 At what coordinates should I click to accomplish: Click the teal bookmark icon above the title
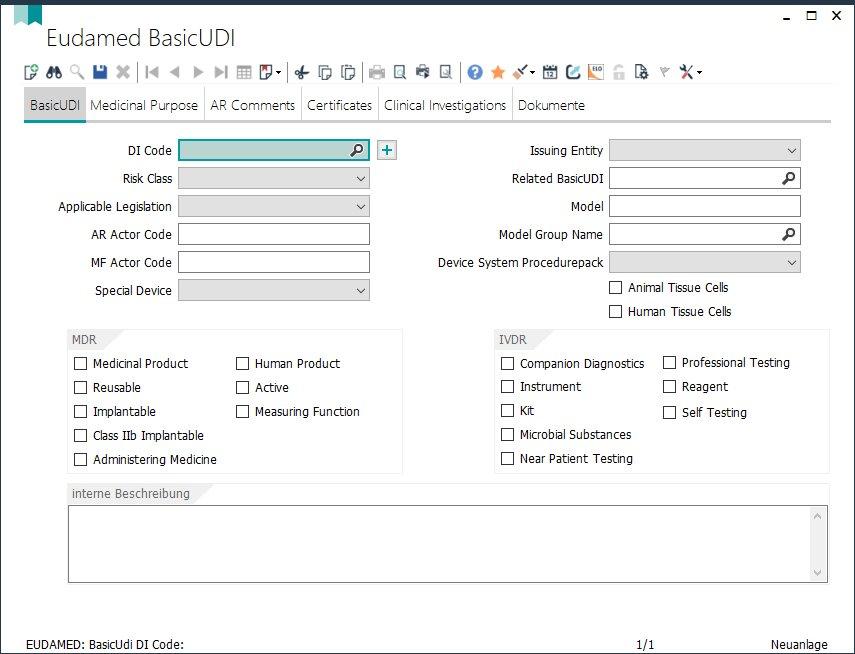click(28, 14)
